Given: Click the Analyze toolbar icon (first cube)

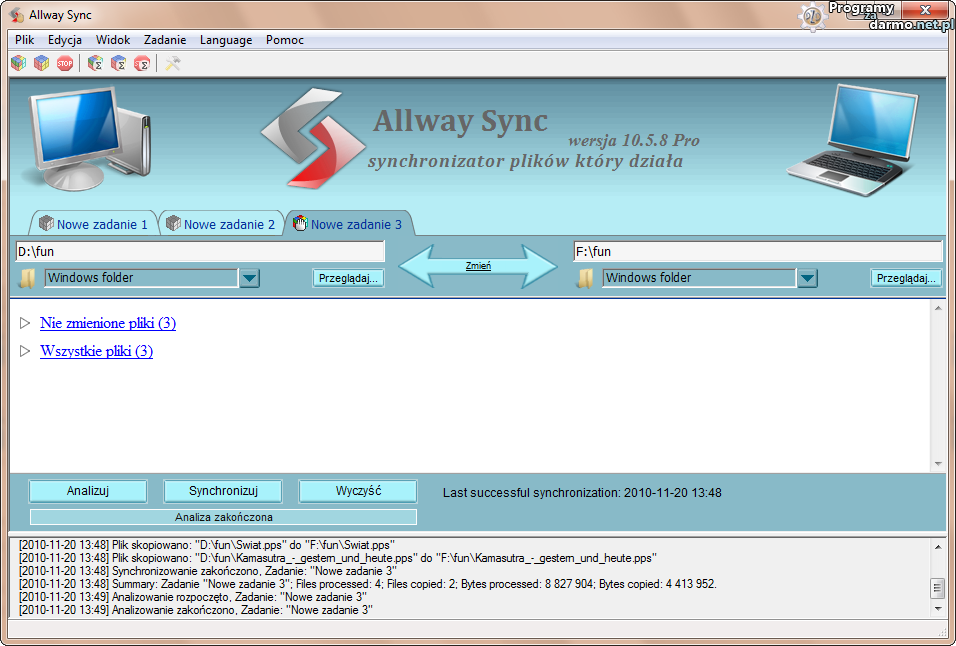Looking at the screenshot, I should [18, 63].
